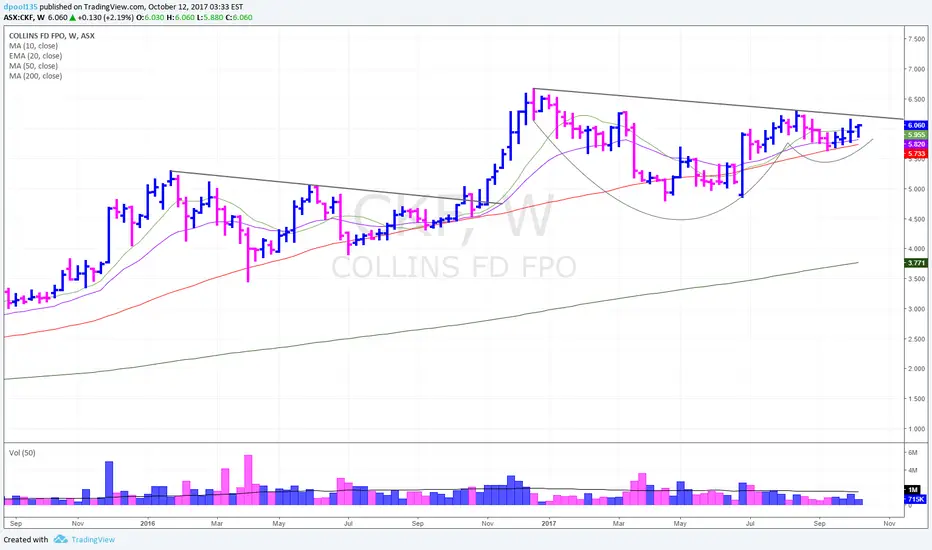Open the TradingView link in footer
The width and height of the screenshot is (932, 550).
[93, 540]
